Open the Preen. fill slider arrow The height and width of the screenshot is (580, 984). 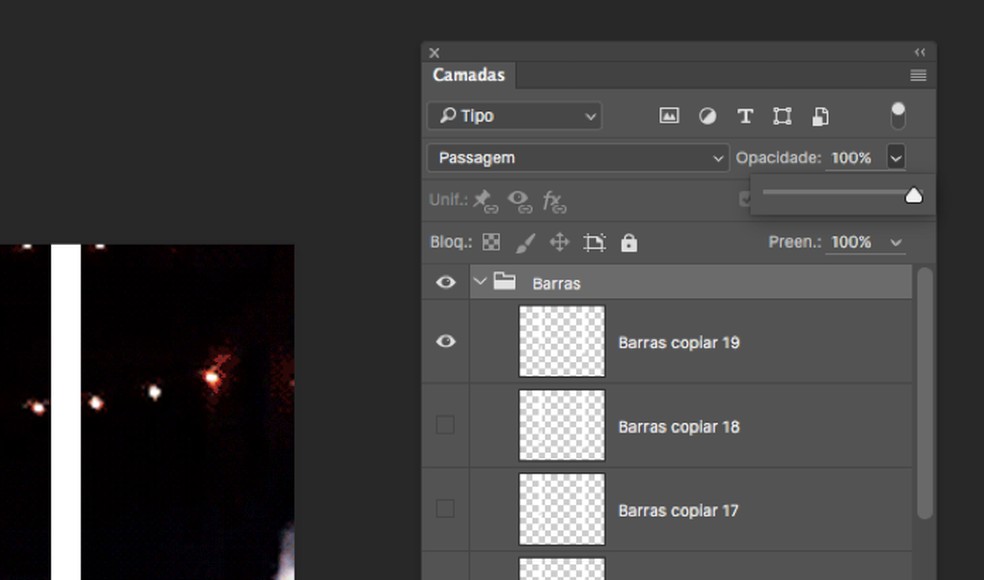point(896,243)
